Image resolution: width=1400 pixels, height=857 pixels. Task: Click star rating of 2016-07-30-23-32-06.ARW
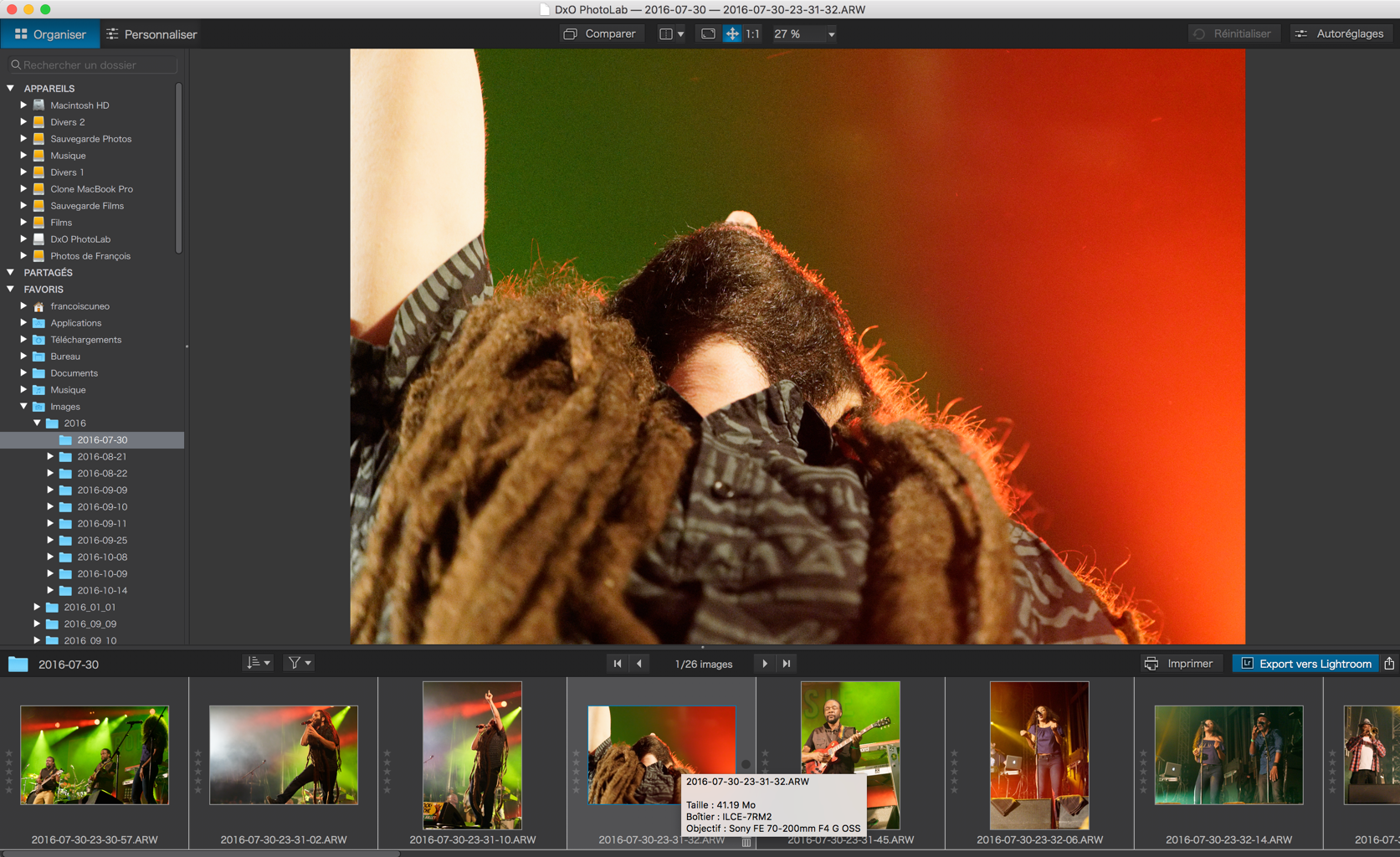pos(955,772)
